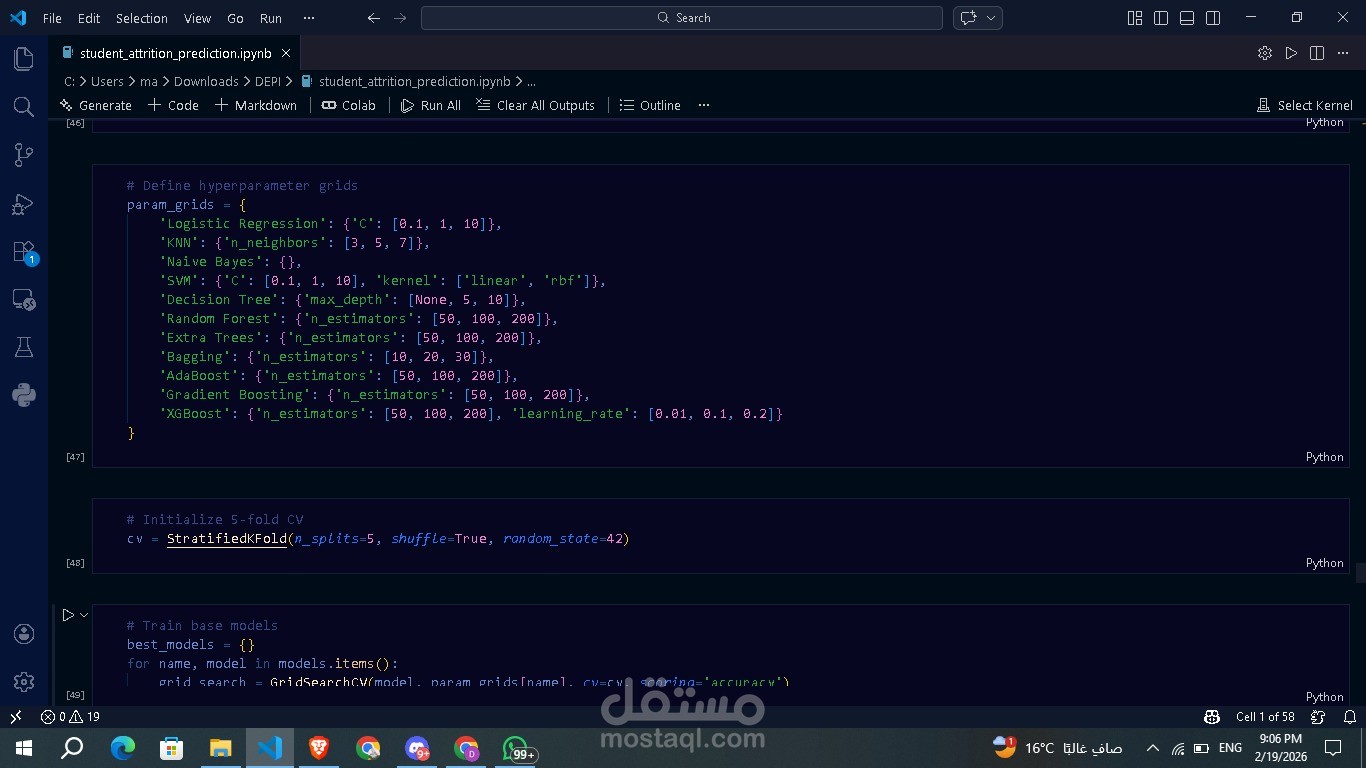Click Run All in notebook toolbar
Viewport: 1366px width, 768px height.
point(431,105)
